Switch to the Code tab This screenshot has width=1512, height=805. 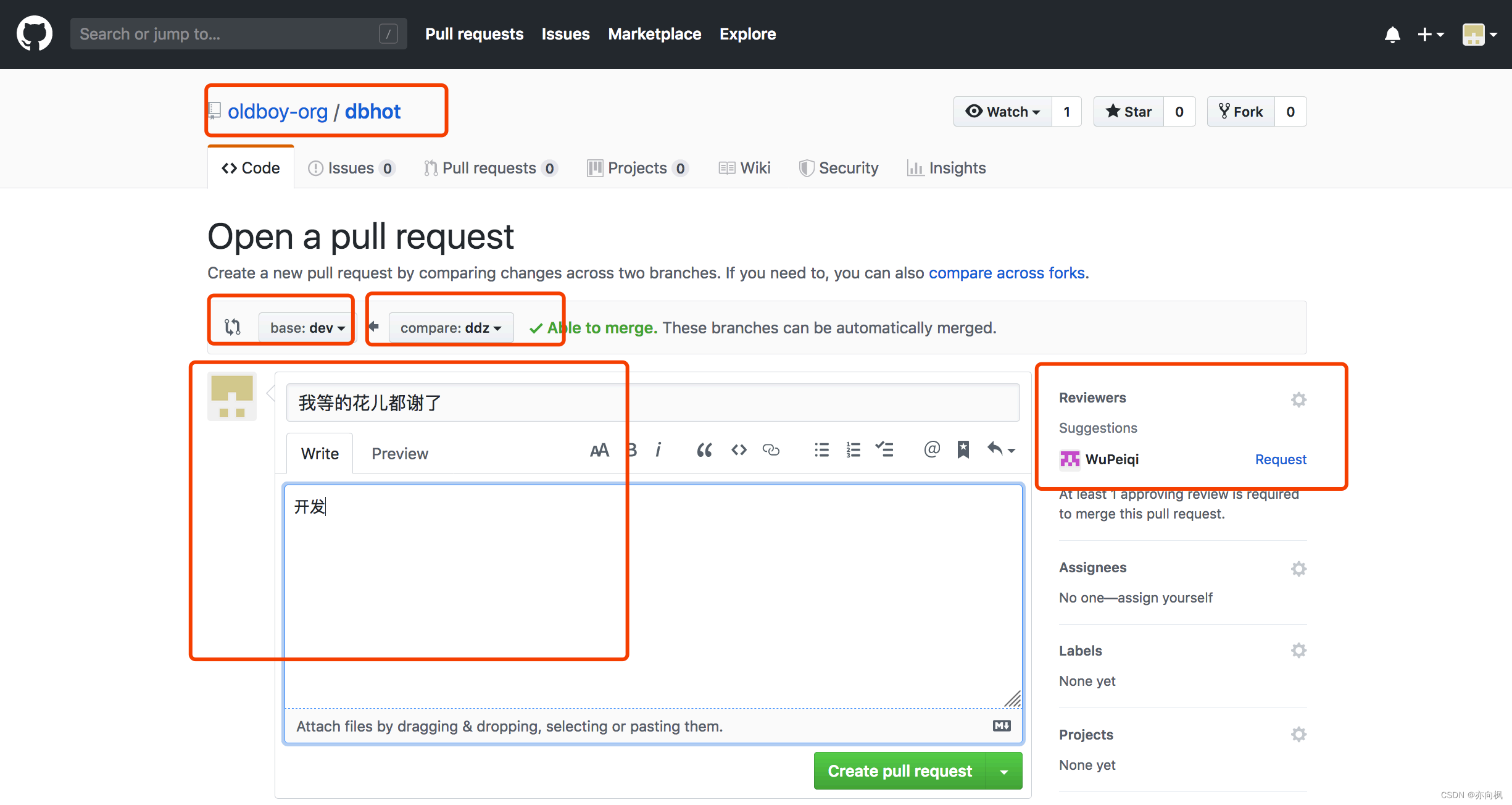click(251, 168)
